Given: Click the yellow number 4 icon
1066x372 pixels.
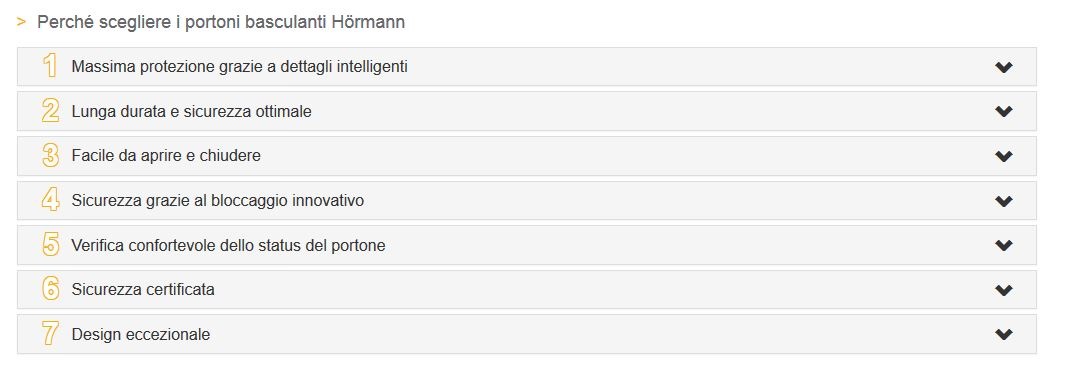Looking at the screenshot, I should pos(50,201).
